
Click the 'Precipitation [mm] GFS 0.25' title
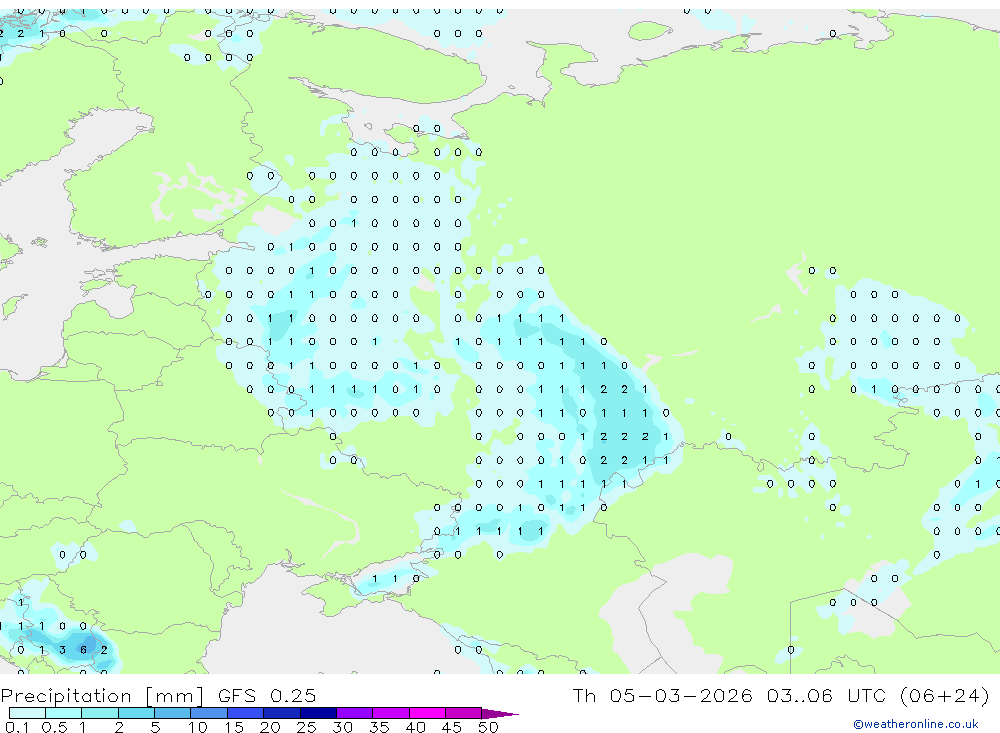(158, 696)
